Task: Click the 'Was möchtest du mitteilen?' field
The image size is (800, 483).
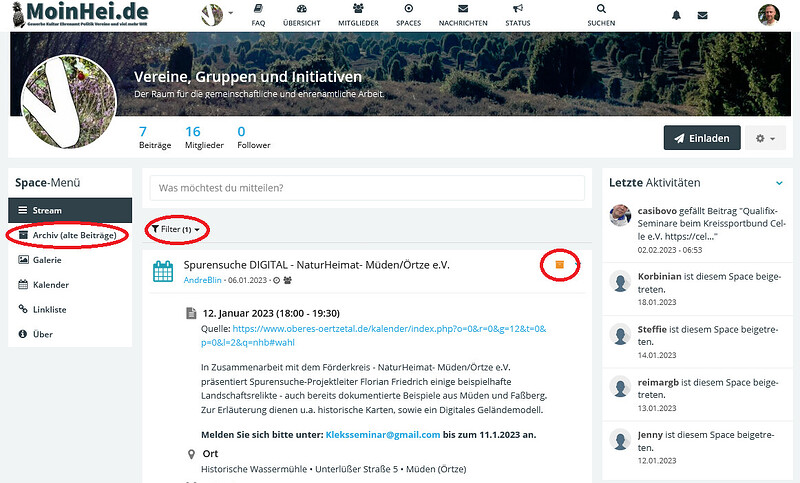Action: pyautogui.click(x=367, y=188)
